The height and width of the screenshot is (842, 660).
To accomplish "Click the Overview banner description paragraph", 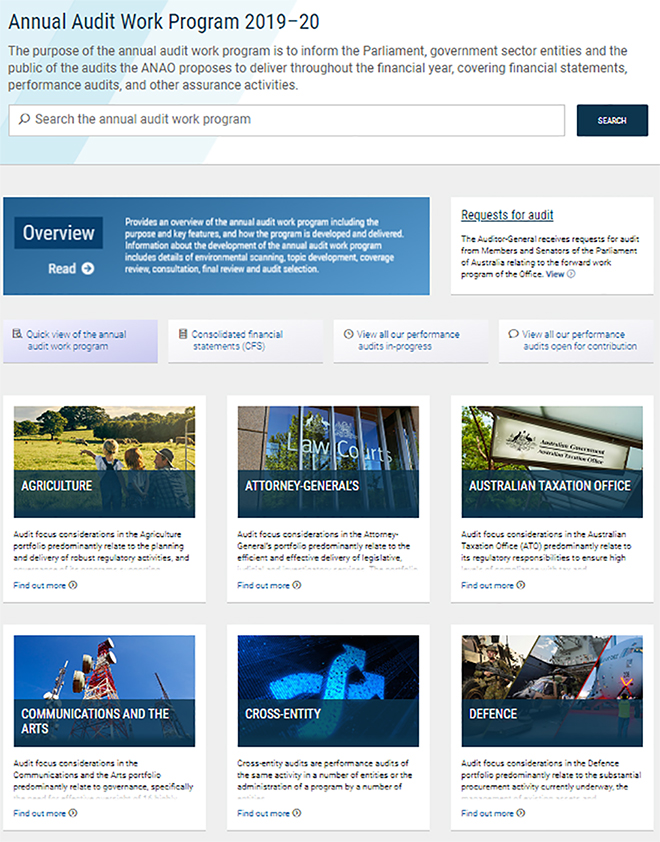I will click(264, 245).
